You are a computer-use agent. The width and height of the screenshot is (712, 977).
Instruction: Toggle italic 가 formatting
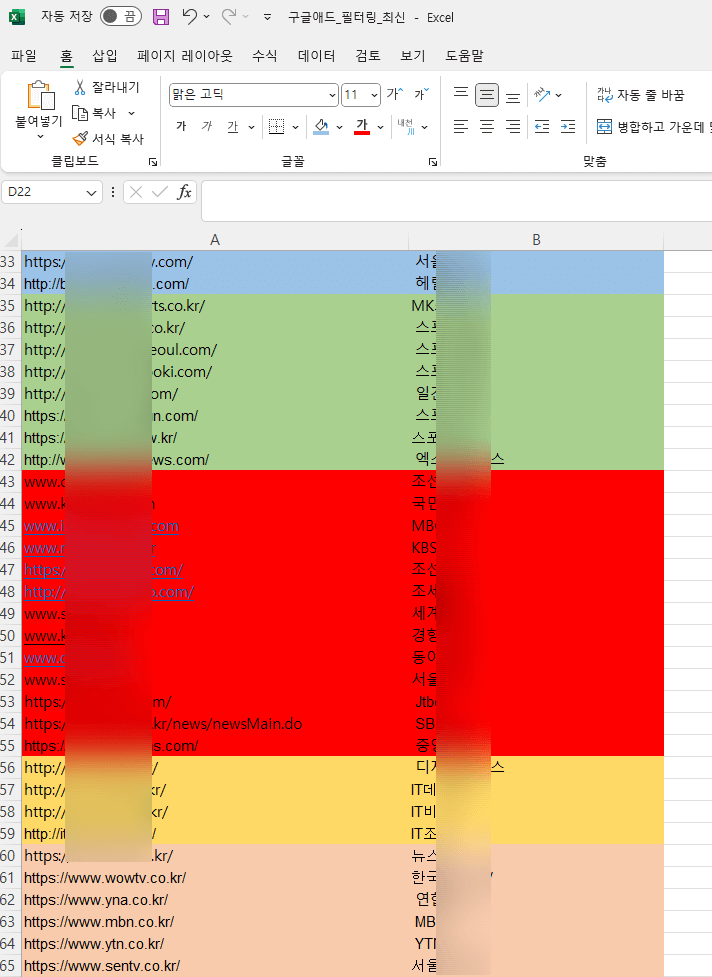(x=207, y=126)
